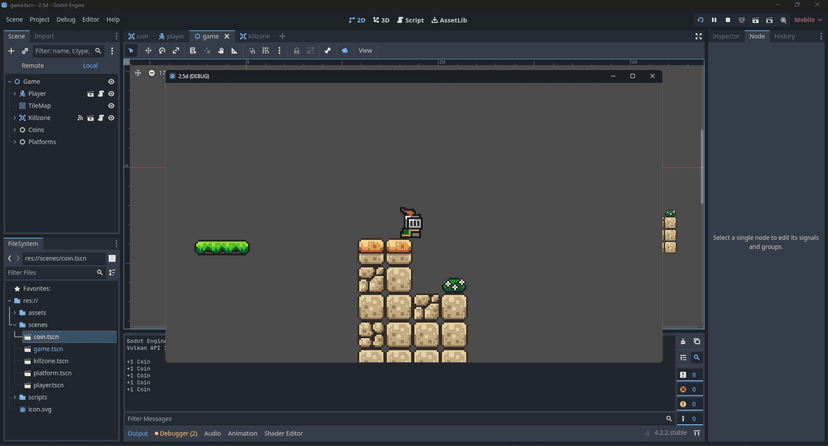Open snapping options three-dot menu
The height and width of the screenshot is (446, 828).
279,51
